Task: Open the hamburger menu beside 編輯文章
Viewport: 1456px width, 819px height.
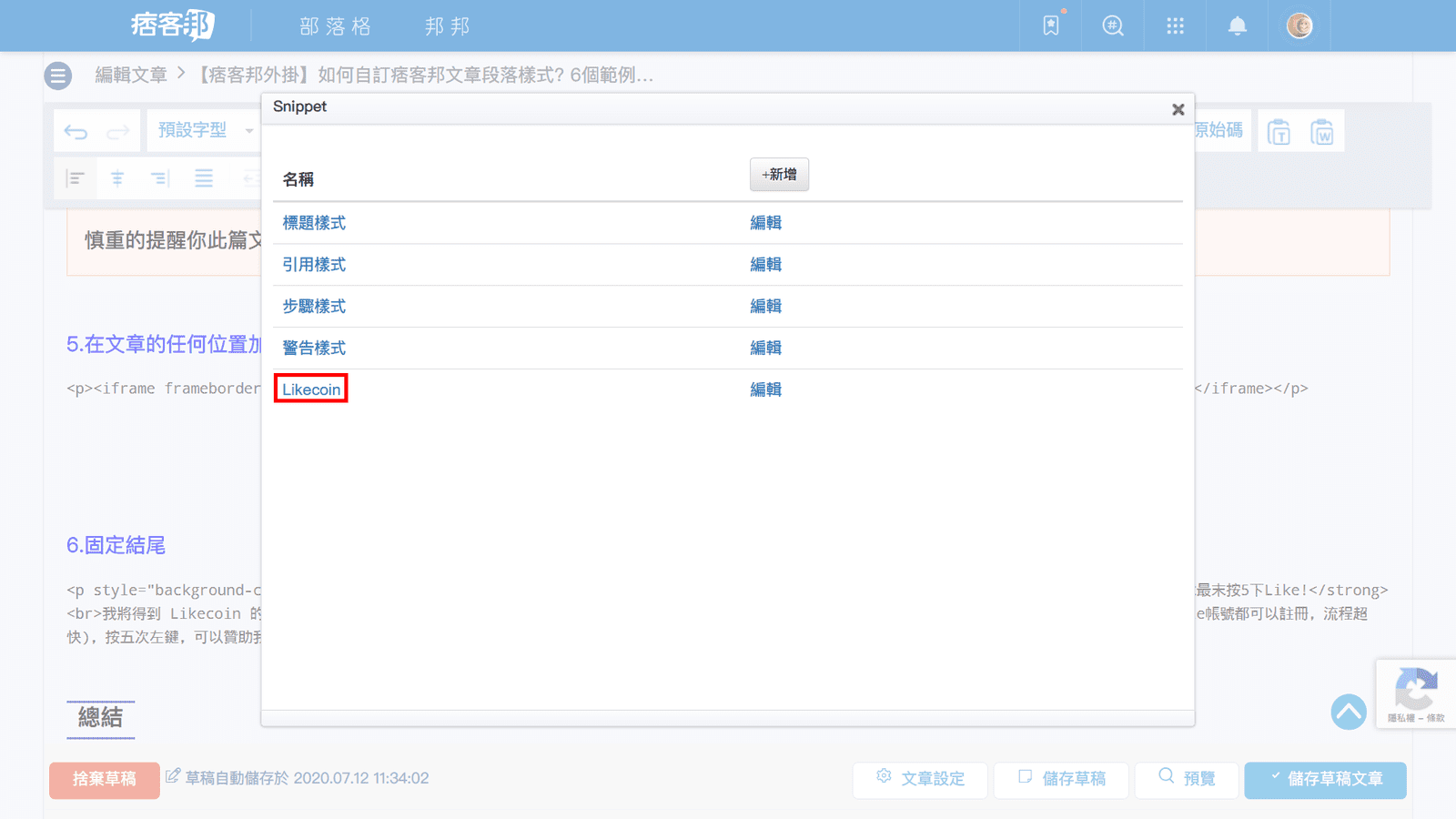Action: [x=57, y=76]
